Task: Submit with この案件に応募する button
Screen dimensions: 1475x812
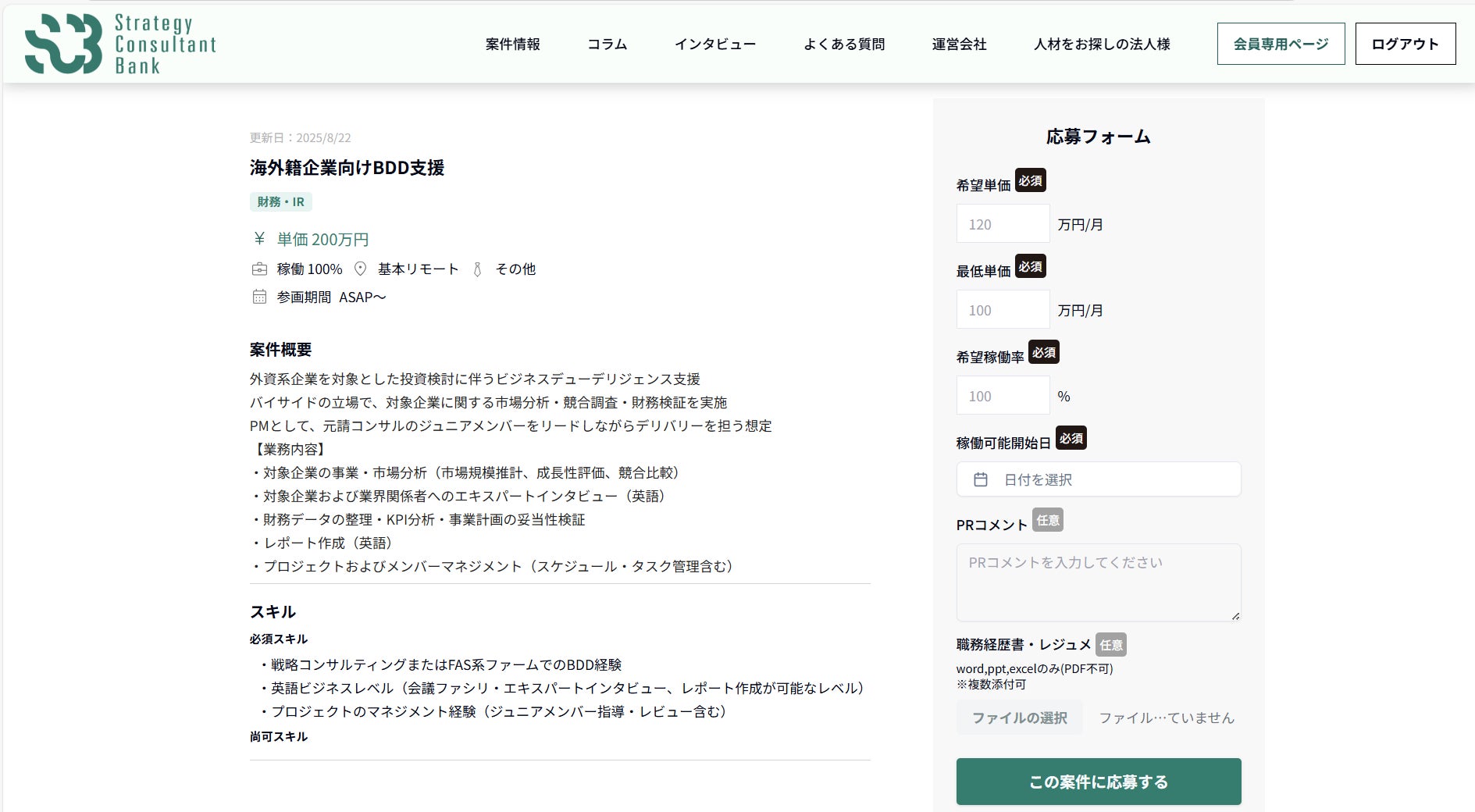Action: pos(1099,782)
